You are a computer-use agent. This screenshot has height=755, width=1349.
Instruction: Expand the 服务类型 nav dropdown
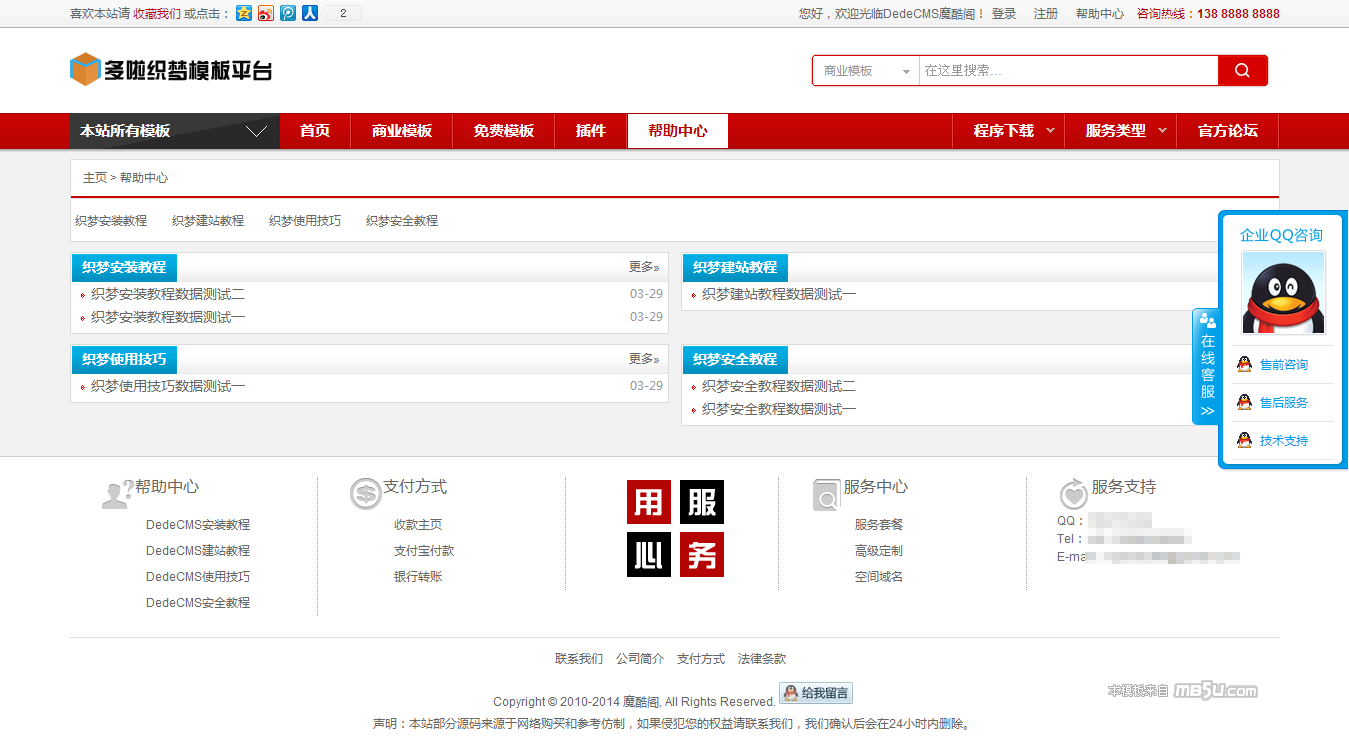(x=1125, y=131)
